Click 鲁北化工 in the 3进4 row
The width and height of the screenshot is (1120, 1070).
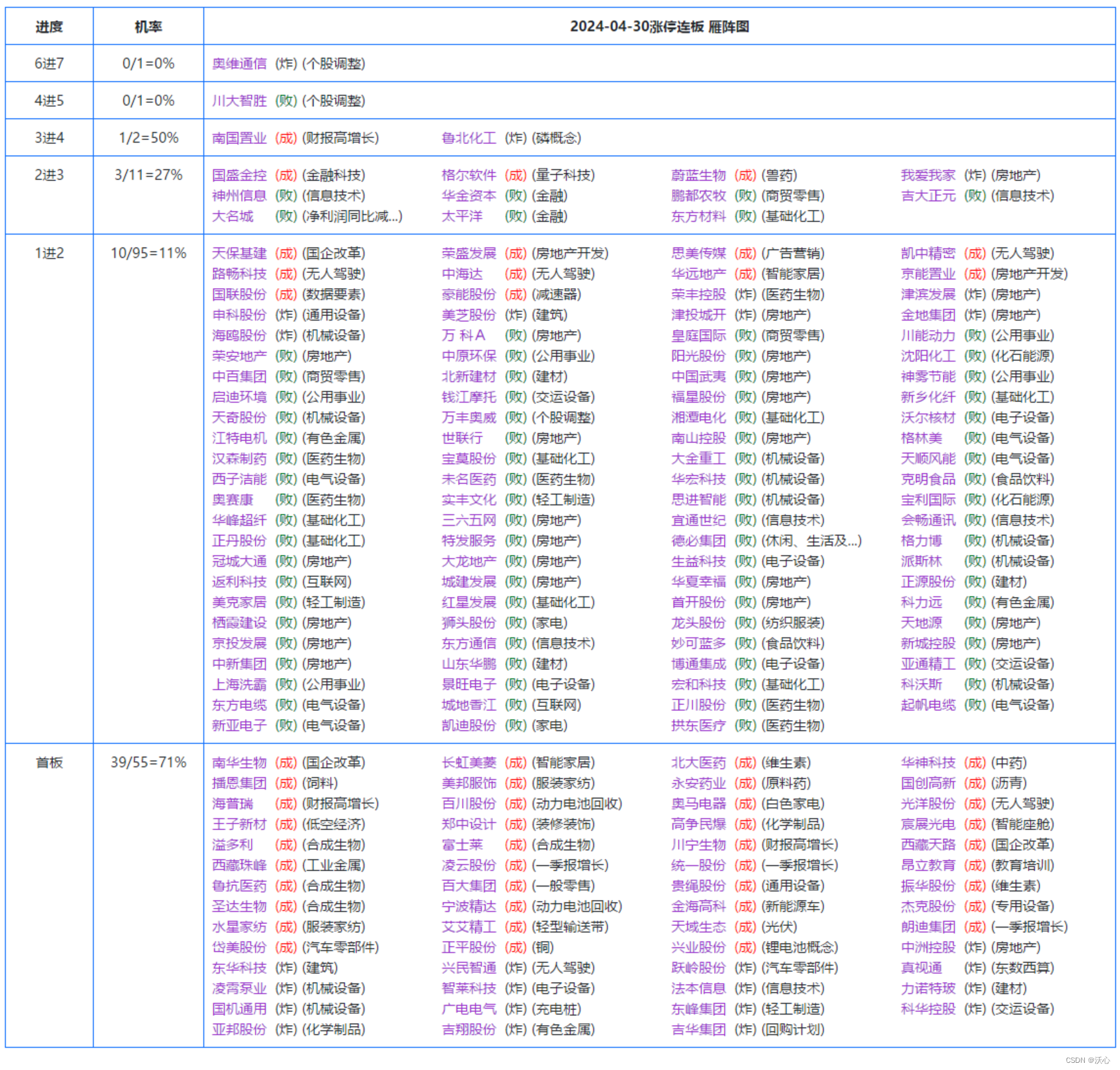(x=468, y=137)
